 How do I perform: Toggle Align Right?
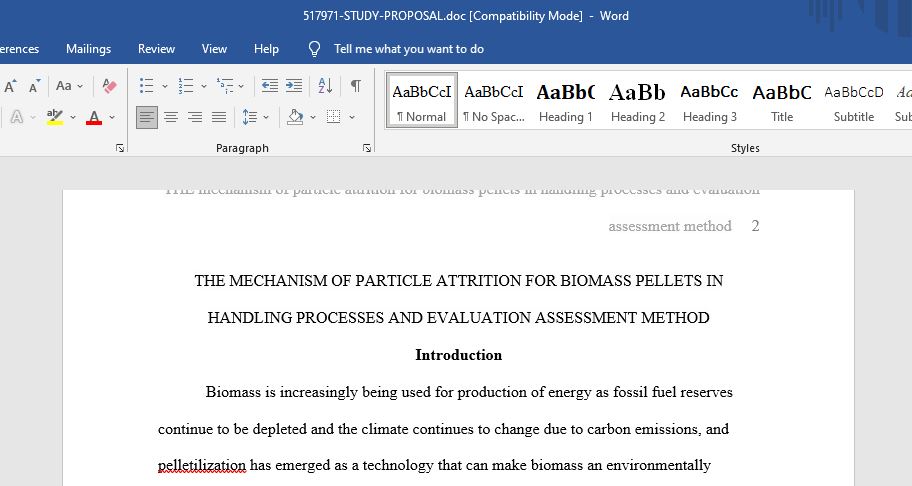click(195, 117)
